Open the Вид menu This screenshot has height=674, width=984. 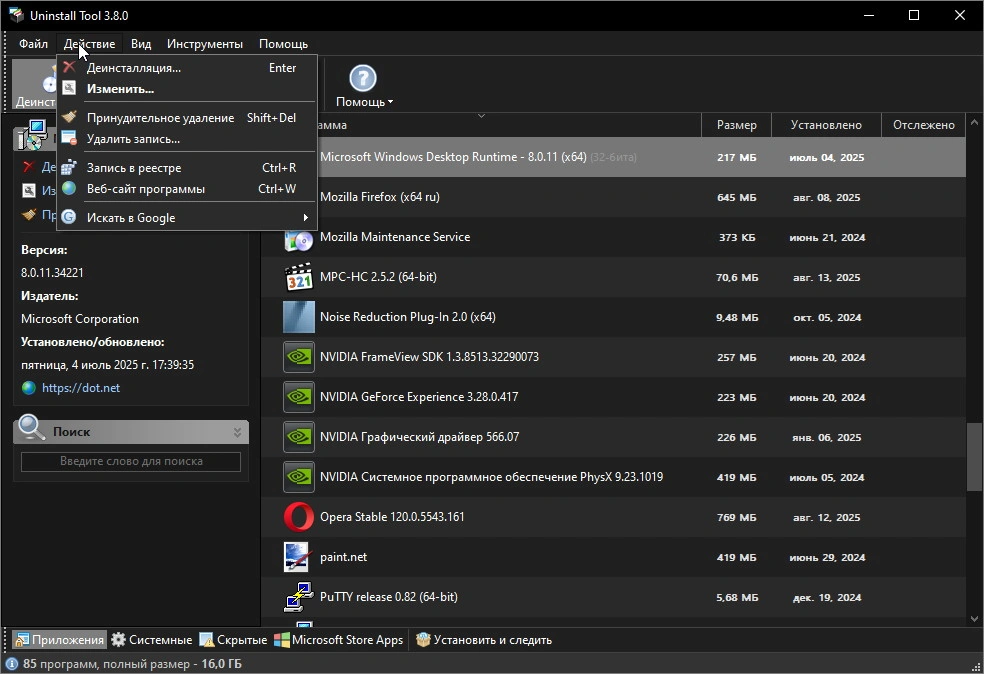[x=141, y=44]
